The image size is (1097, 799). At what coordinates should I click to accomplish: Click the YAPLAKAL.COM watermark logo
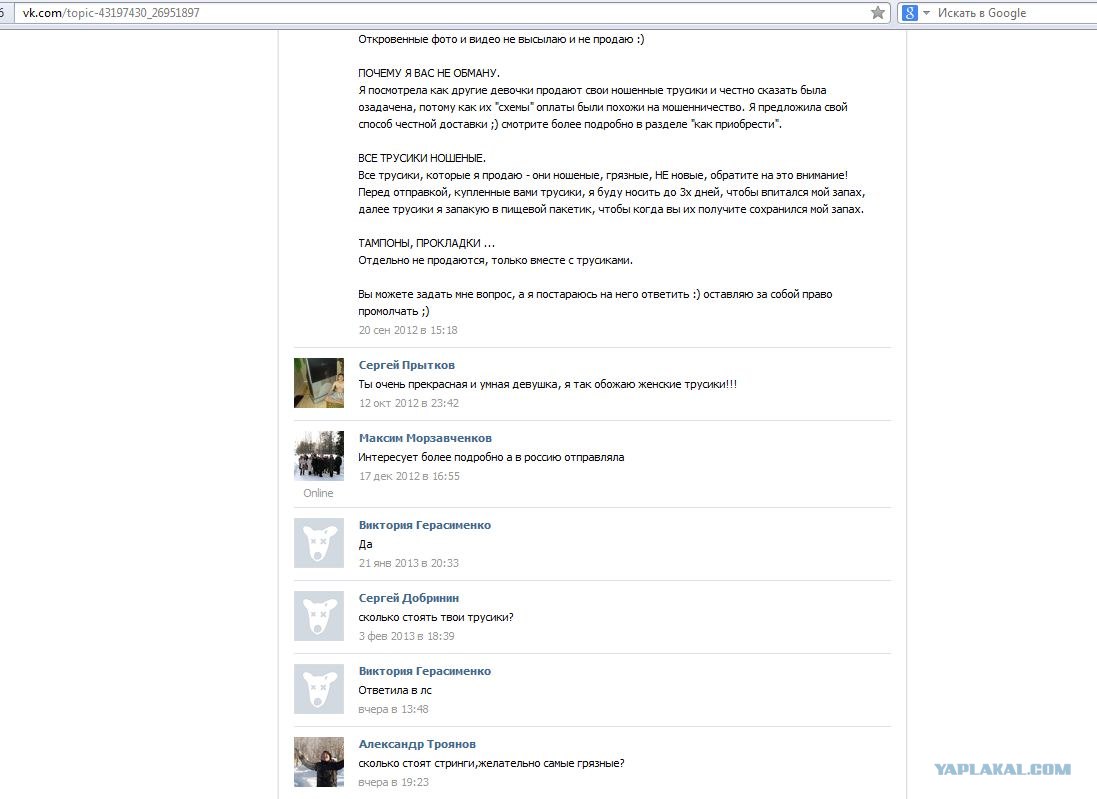(1003, 769)
